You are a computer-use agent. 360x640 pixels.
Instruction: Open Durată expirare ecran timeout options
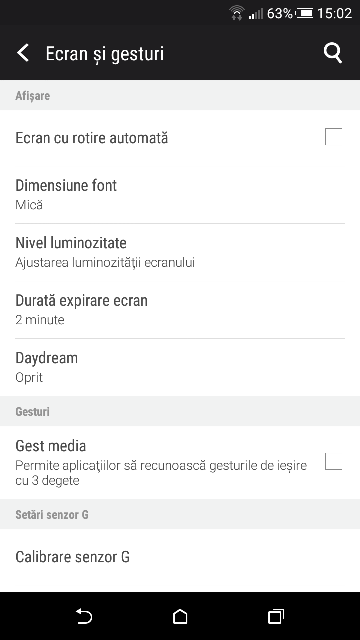pyautogui.click(x=180, y=309)
